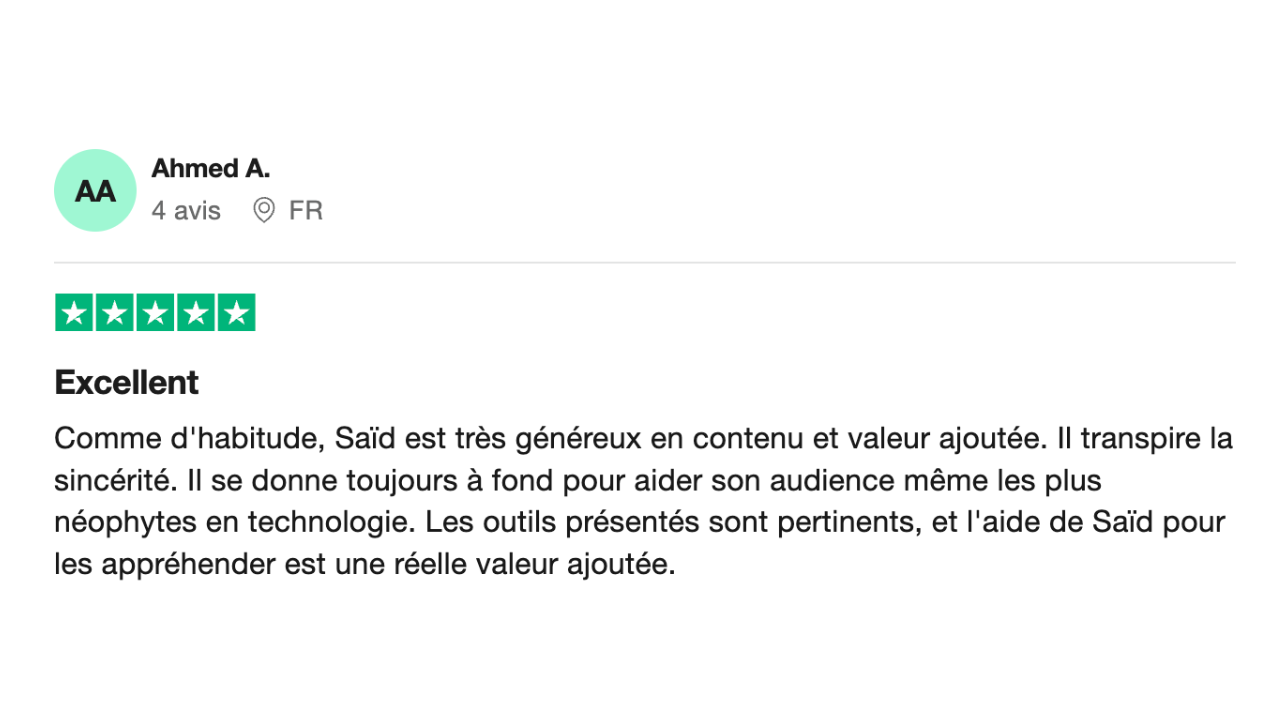Click the "Excellent" review title

(127, 382)
